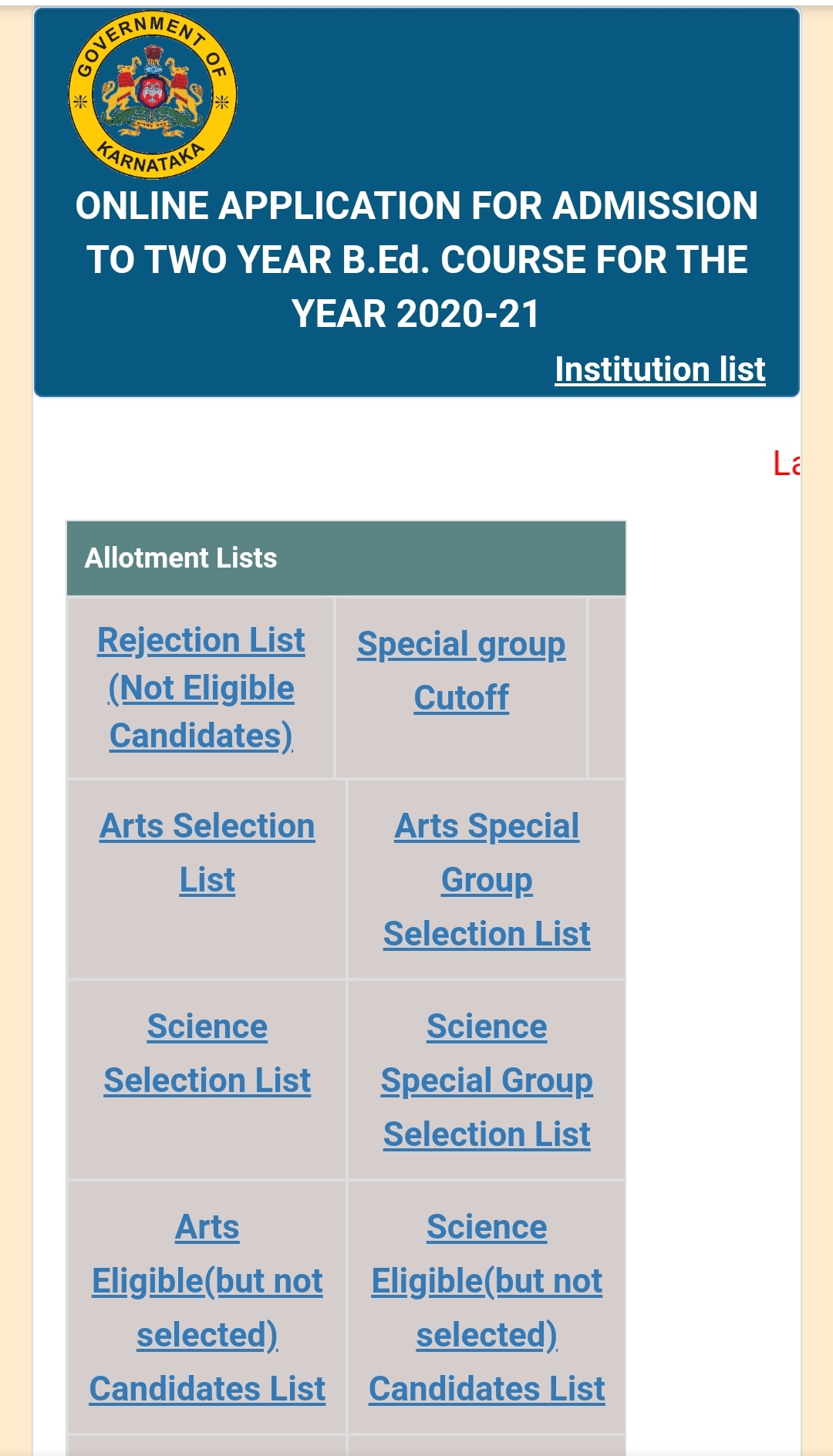This screenshot has height=1456, width=833.
Task: Open Arts Eligible but not selected Candidates List
Action: pyautogui.click(x=207, y=1307)
